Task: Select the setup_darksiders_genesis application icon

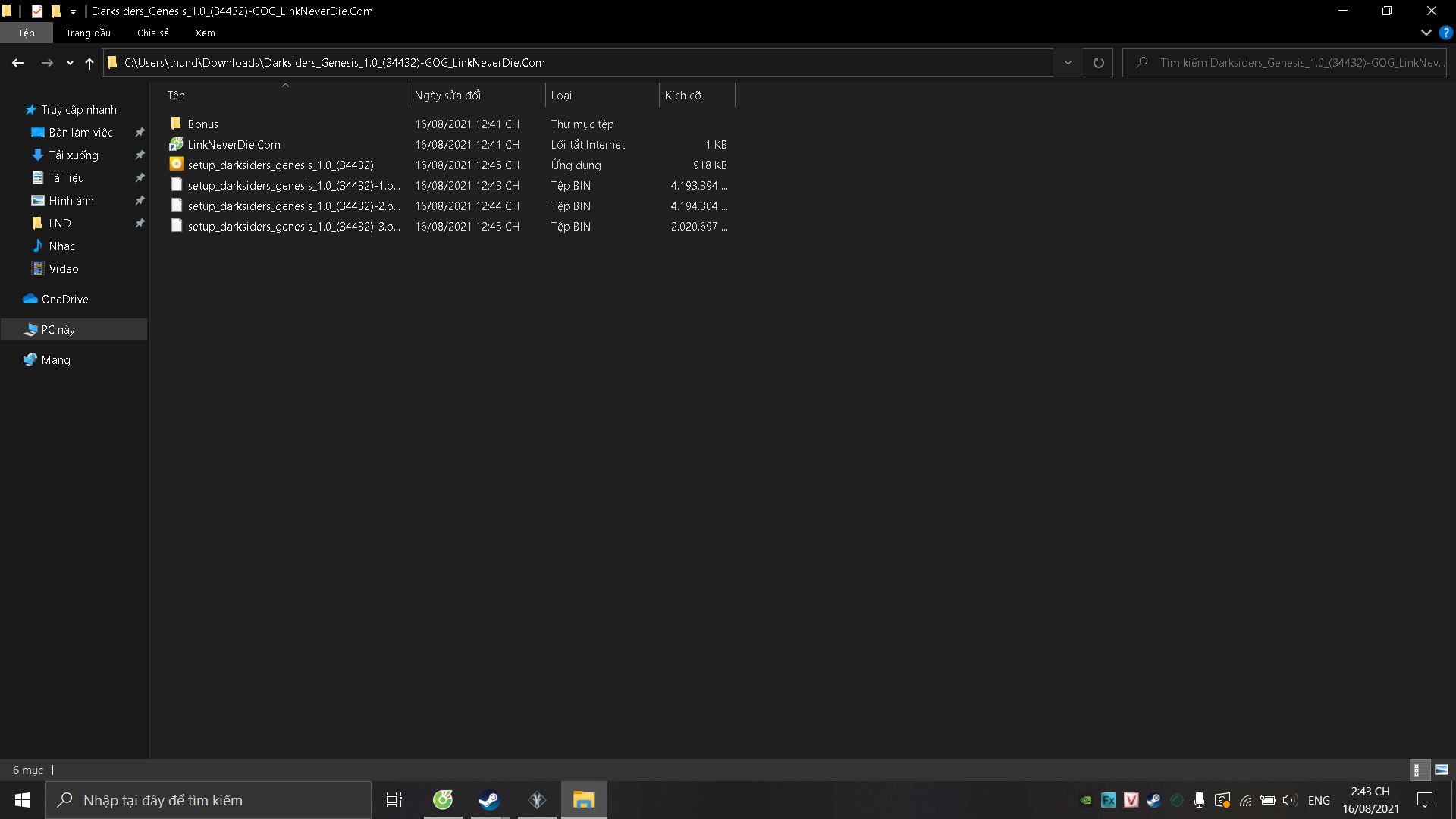Action: point(176,165)
